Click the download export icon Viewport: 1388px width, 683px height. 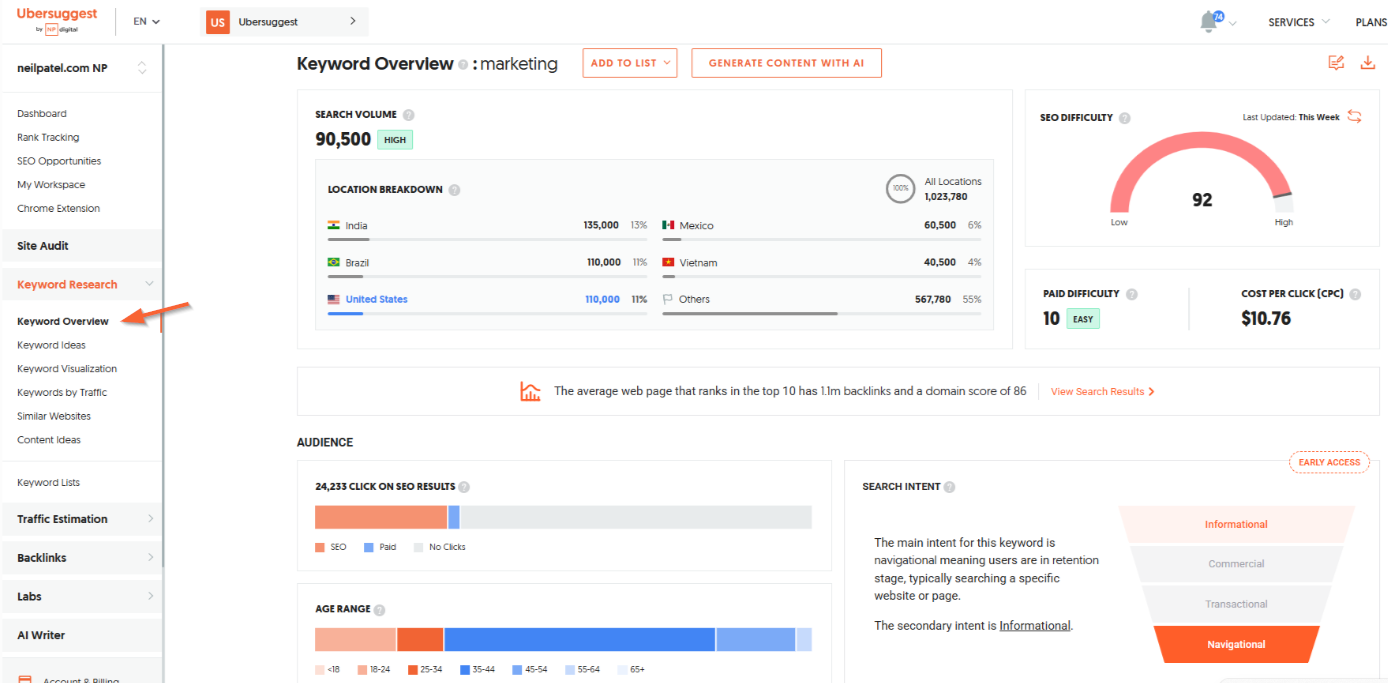tap(1367, 63)
